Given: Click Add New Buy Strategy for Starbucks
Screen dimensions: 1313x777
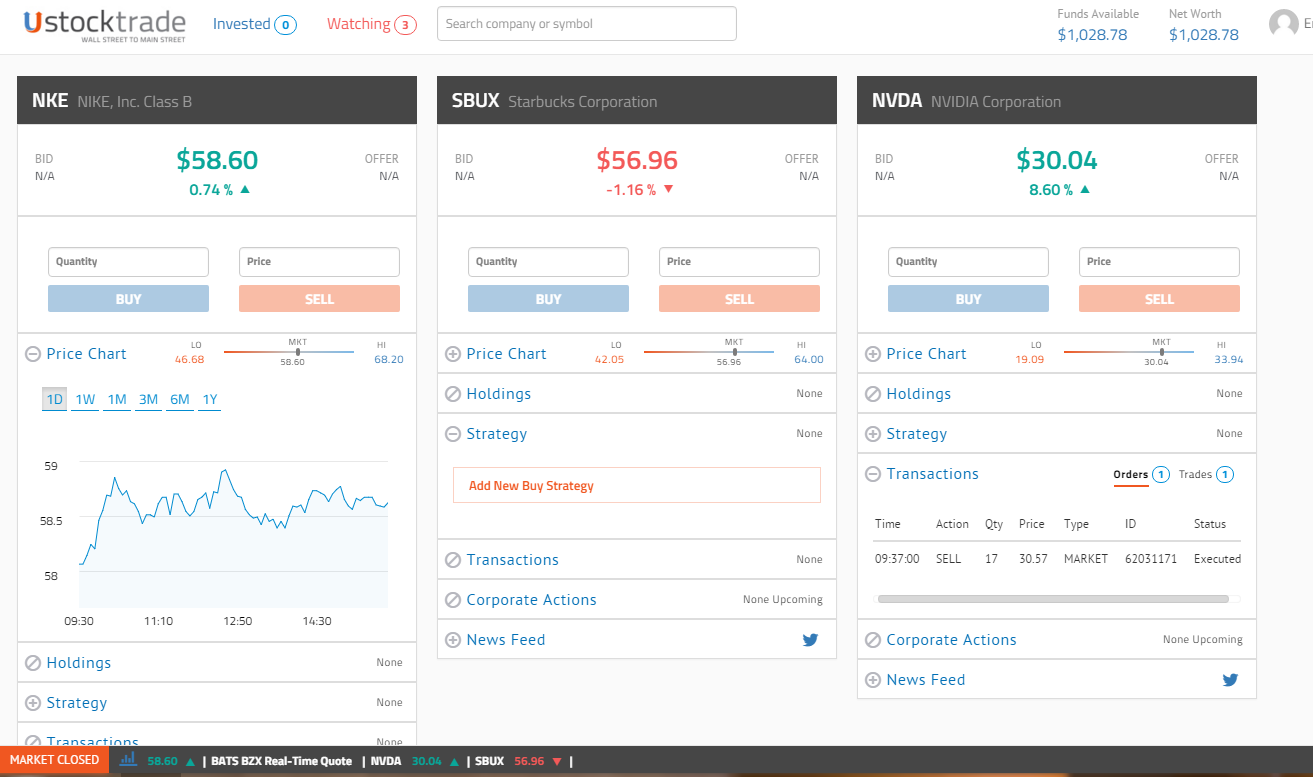Looking at the screenshot, I should [531, 485].
